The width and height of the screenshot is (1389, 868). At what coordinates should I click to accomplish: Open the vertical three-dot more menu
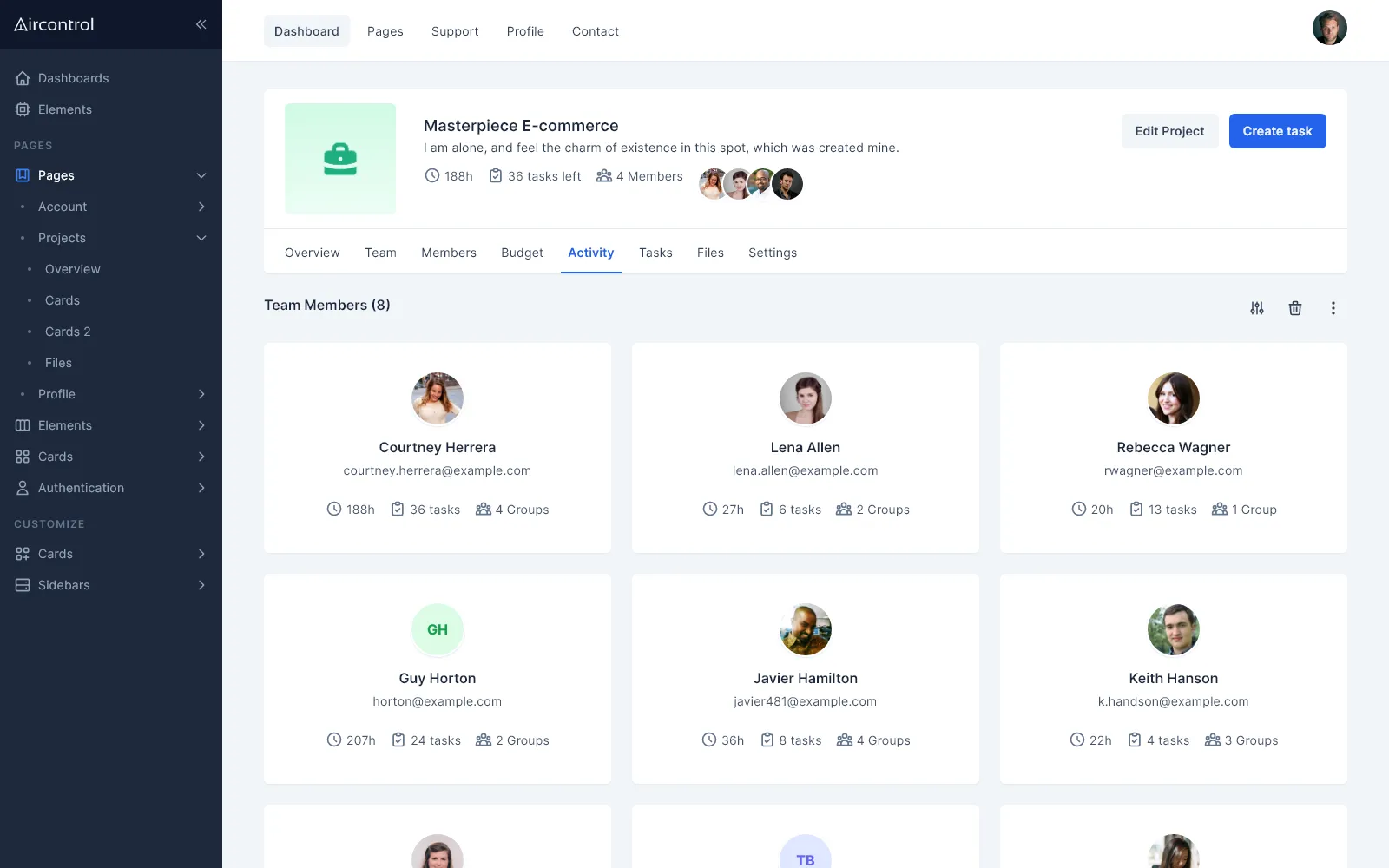tap(1333, 308)
